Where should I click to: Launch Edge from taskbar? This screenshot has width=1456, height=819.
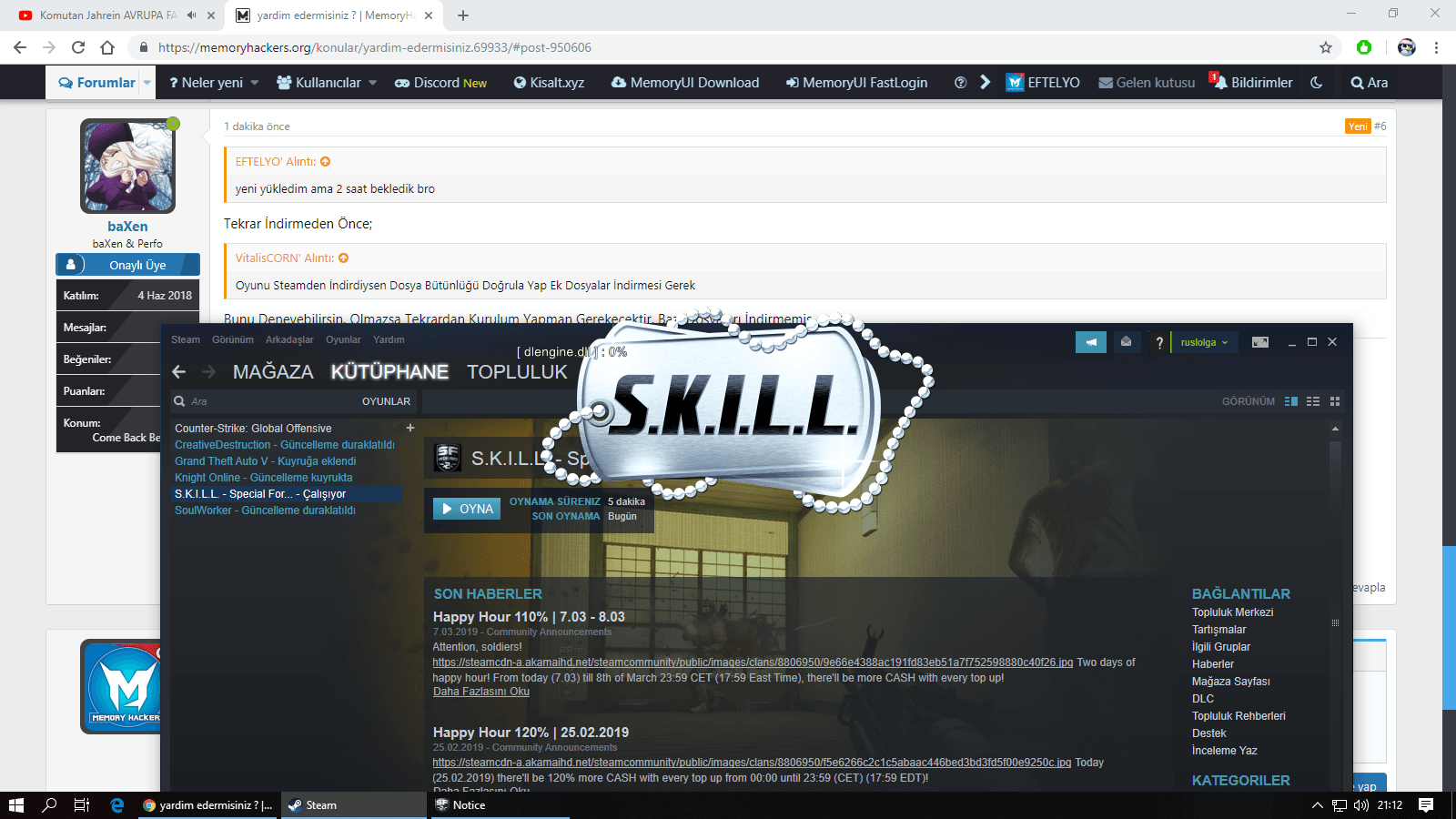point(116,805)
